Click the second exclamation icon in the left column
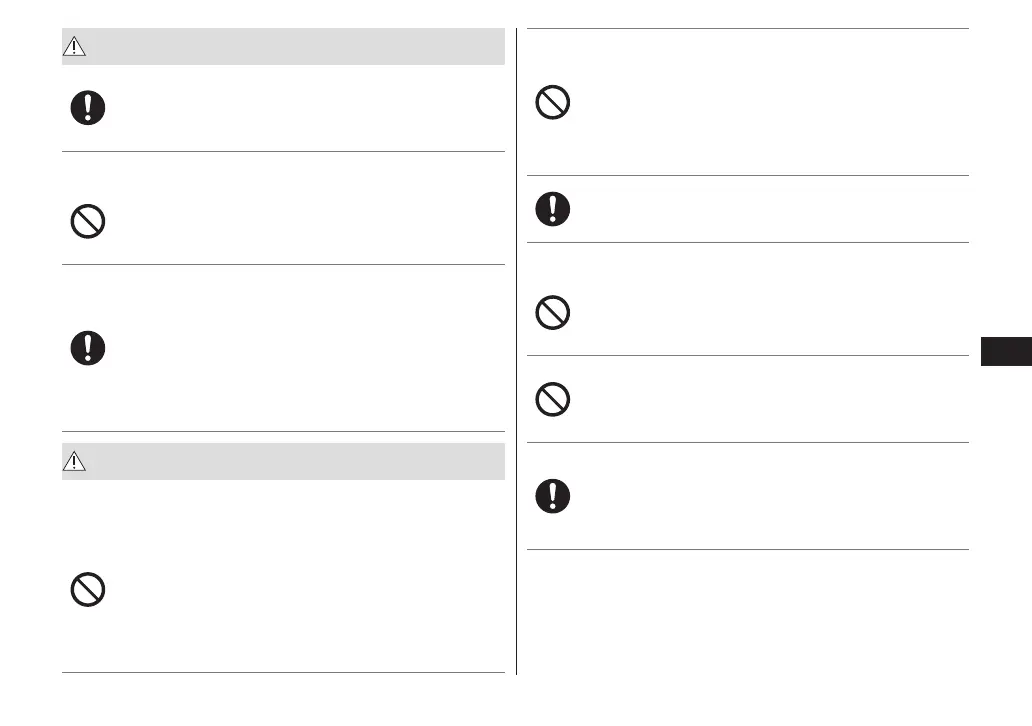Image resolution: width=1032 pixels, height=726 pixels. [x=88, y=348]
